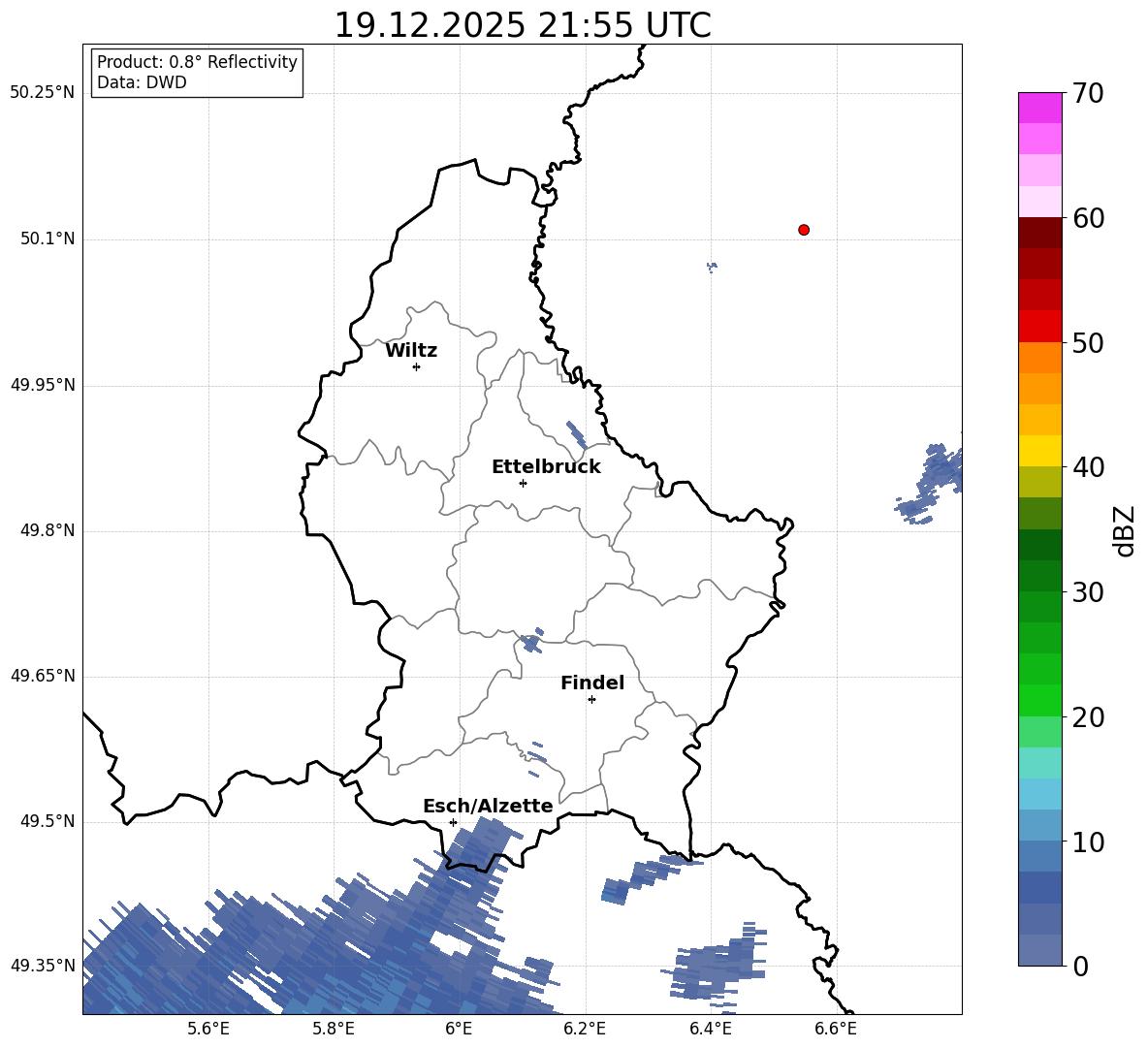This screenshot has height=1048, width=1148.
Task: Click the Product: 0.8° Reflectivity text
Action: (x=197, y=62)
